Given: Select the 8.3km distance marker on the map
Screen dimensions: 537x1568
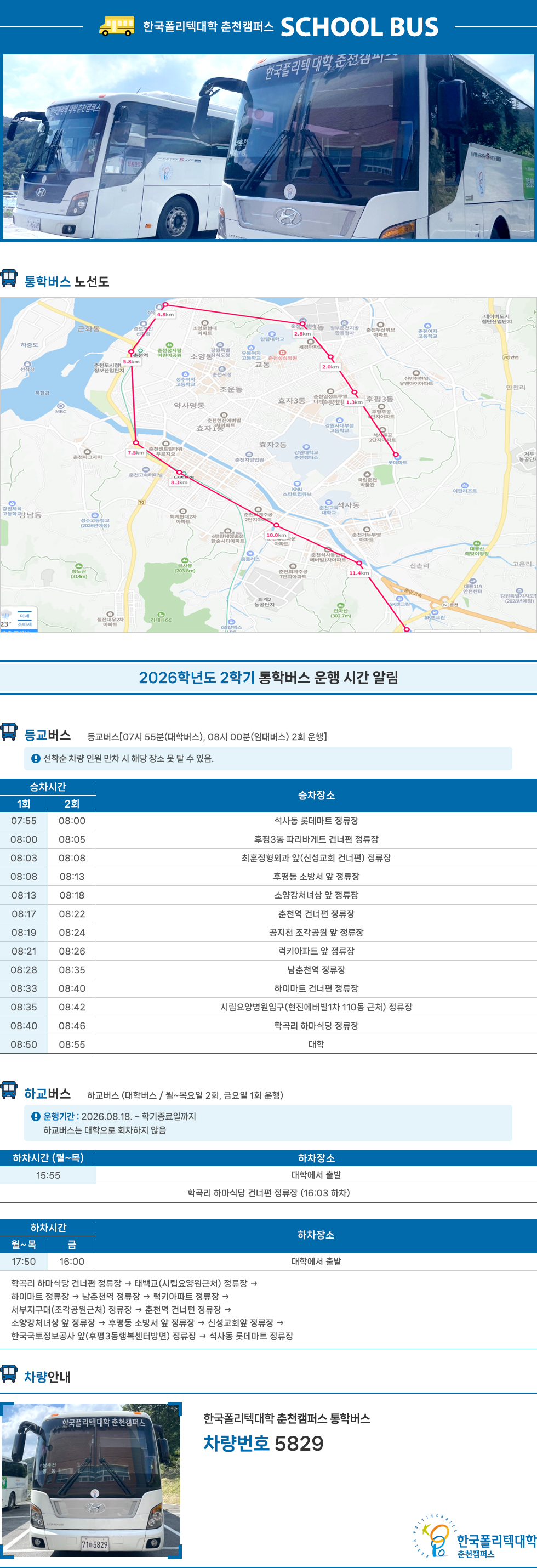Looking at the screenshot, I should point(179,482).
